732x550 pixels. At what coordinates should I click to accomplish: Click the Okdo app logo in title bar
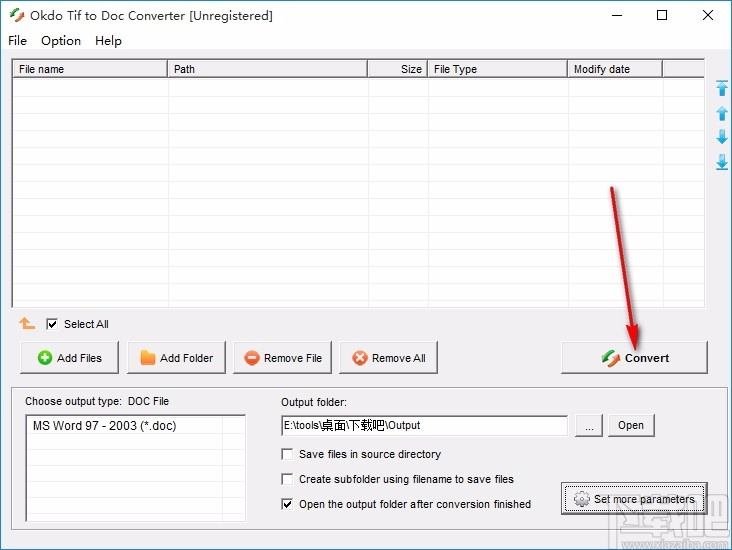coord(17,15)
